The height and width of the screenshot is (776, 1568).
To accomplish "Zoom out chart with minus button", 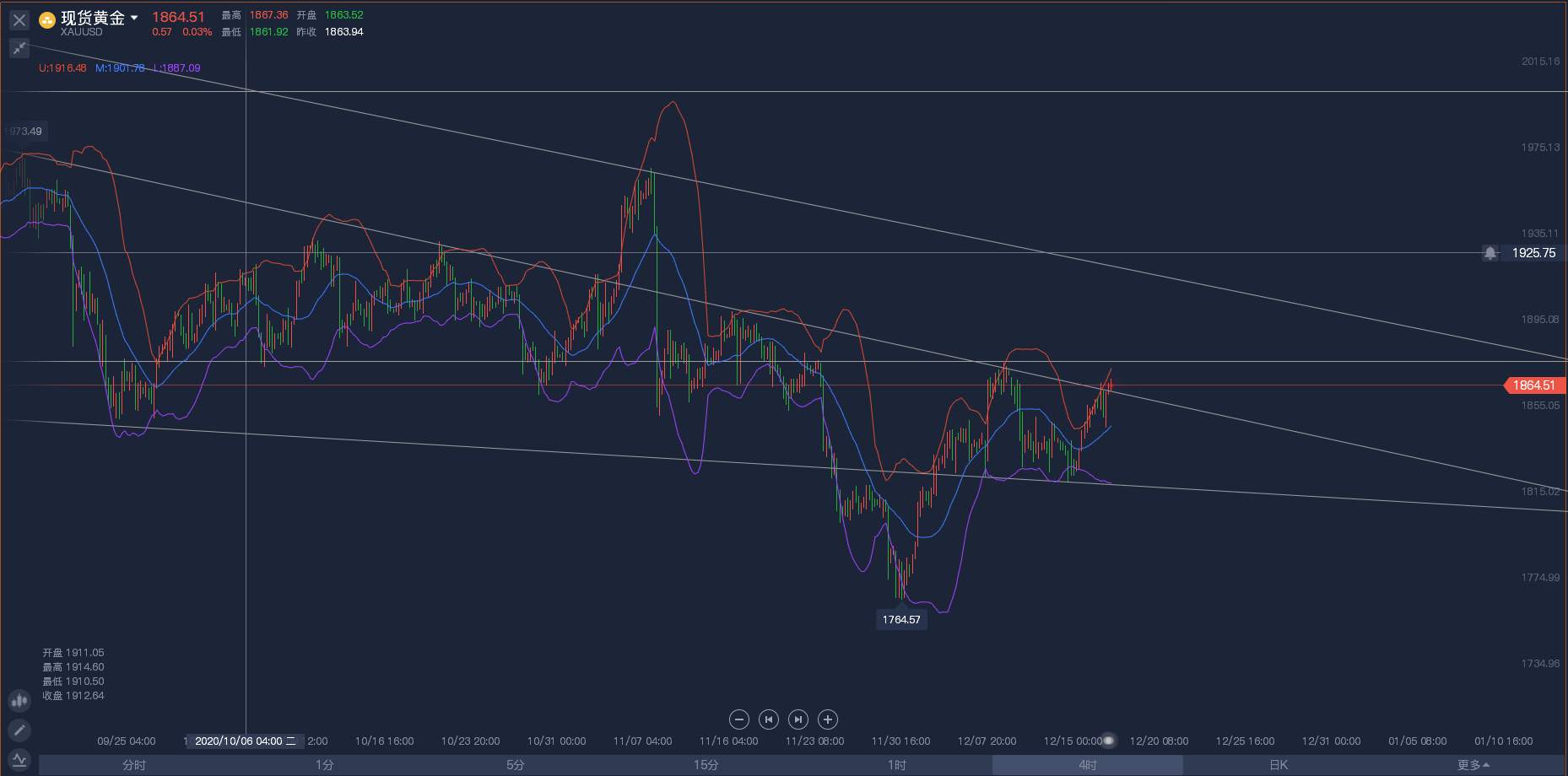I will pos(738,719).
